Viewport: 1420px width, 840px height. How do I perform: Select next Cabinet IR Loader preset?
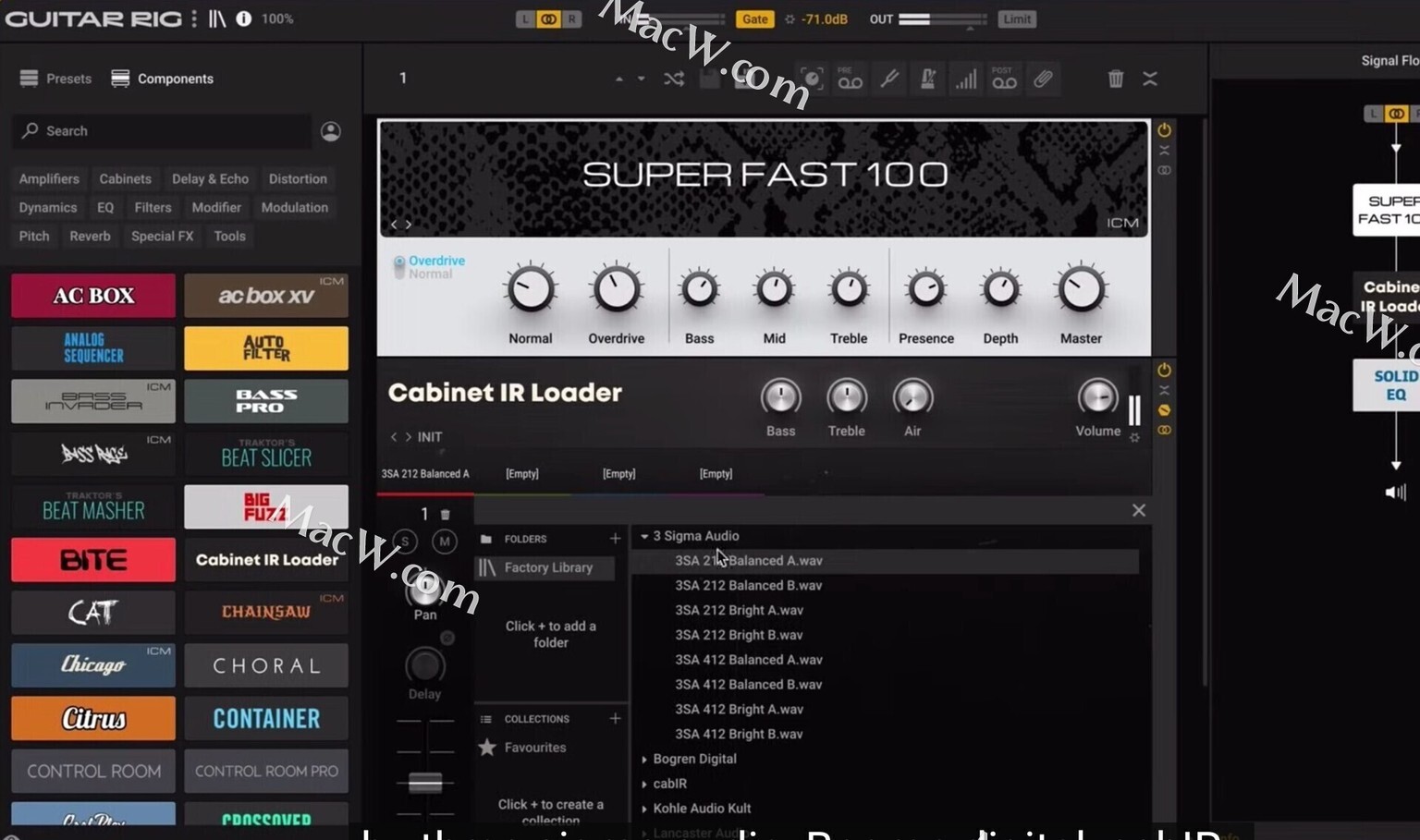[408, 437]
